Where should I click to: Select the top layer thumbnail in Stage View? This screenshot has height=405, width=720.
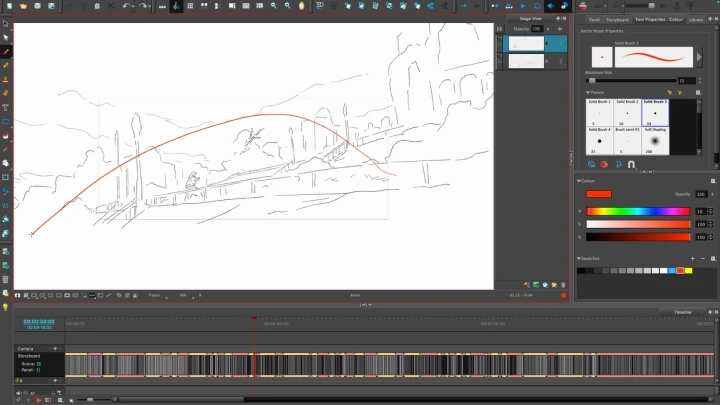(x=527, y=44)
